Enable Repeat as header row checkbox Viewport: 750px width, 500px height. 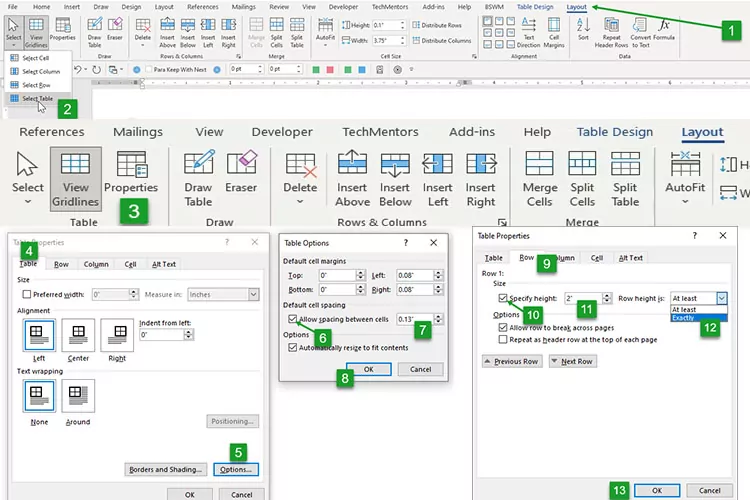click(502, 340)
